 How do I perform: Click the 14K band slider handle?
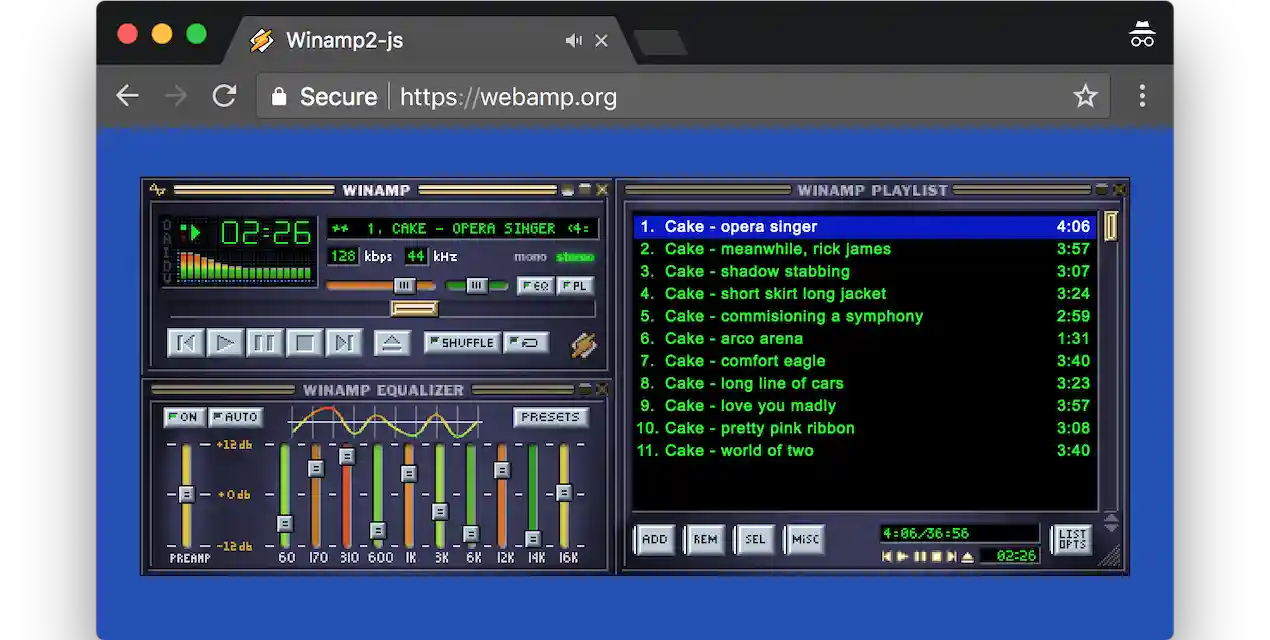point(533,539)
